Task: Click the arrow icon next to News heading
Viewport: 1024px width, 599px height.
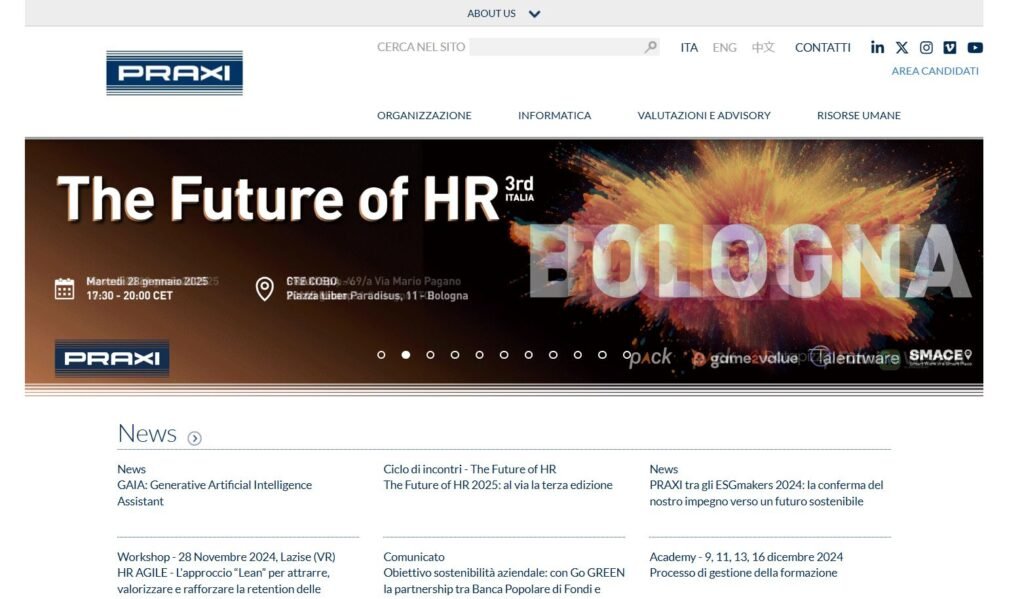Action: tap(194, 438)
